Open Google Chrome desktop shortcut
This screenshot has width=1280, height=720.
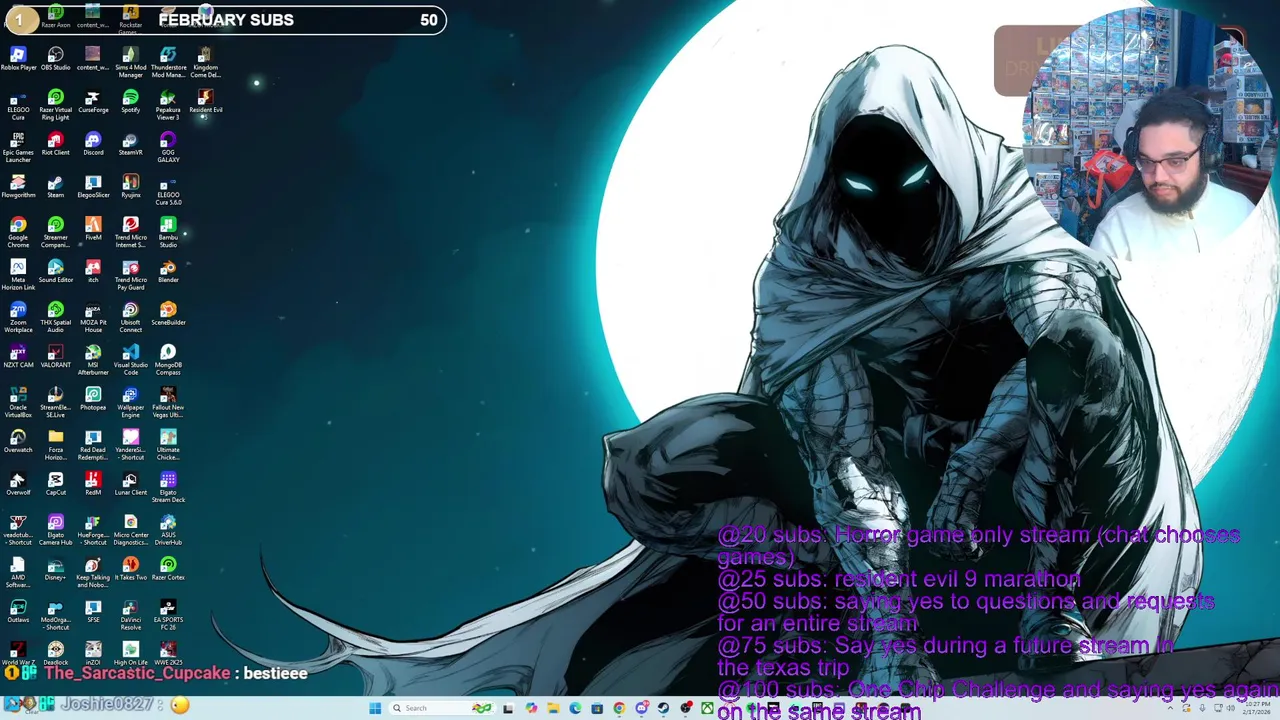(x=18, y=232)
